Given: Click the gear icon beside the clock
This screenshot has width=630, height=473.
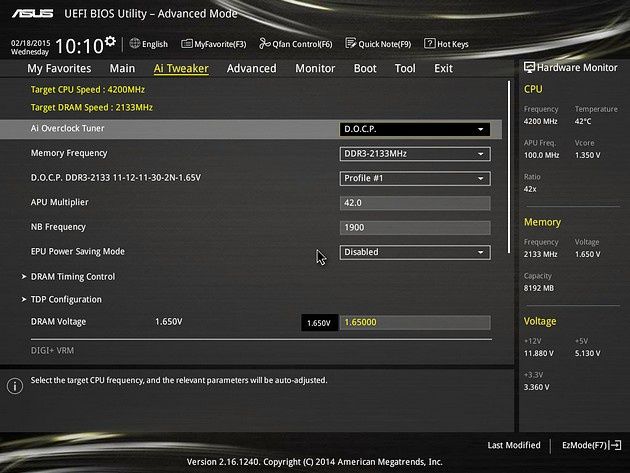Looking at the screenshot, I should [110, 41].
